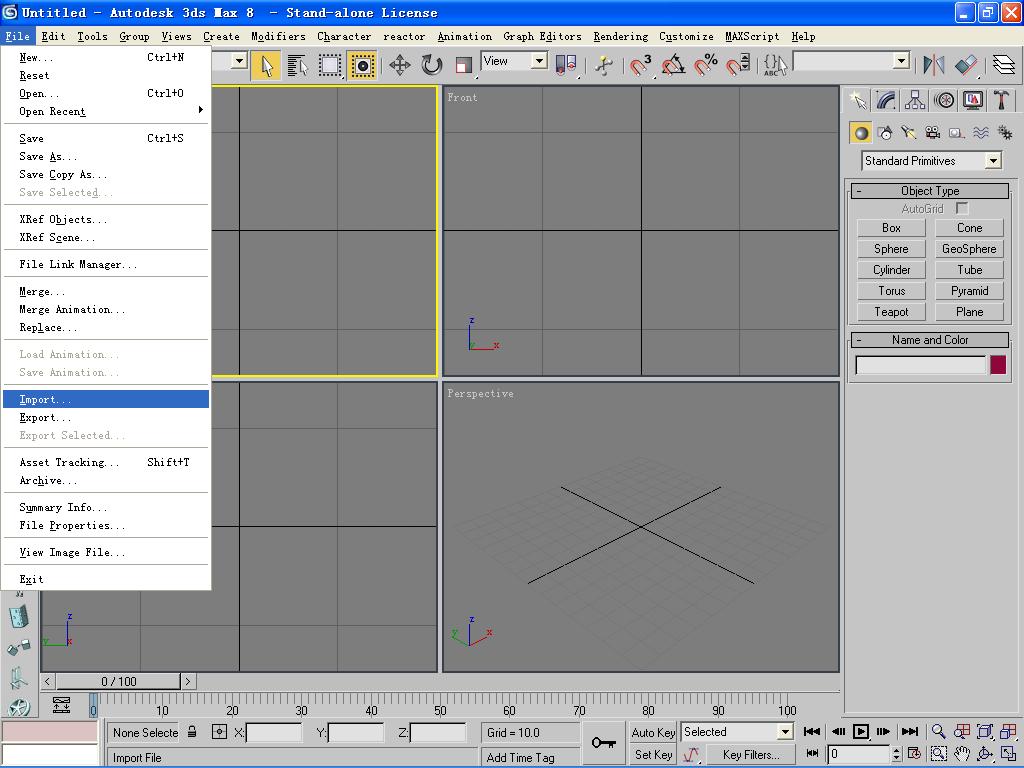1024x768 pixels.
Task: Open the View reference coordinate dropdown
Action: click(x=514, y=61)
